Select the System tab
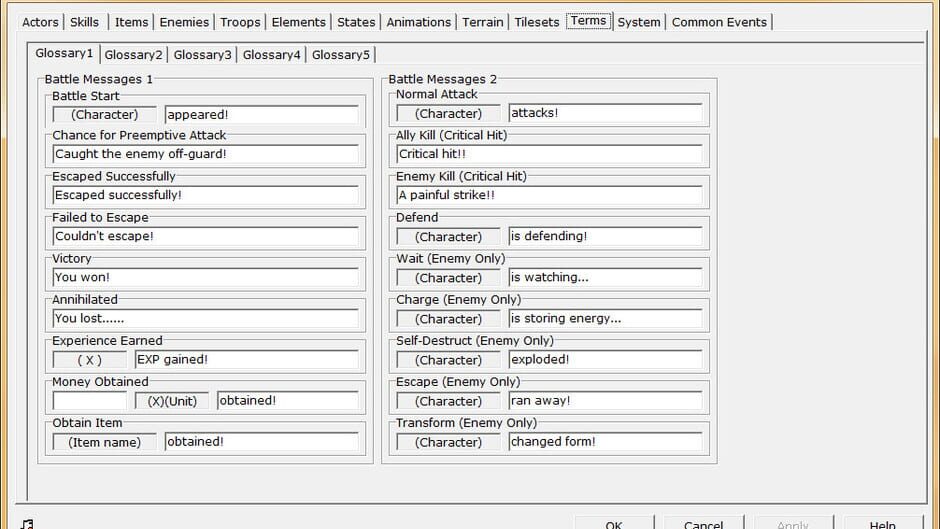The image size is (940, 529). (x=638, y=22)
